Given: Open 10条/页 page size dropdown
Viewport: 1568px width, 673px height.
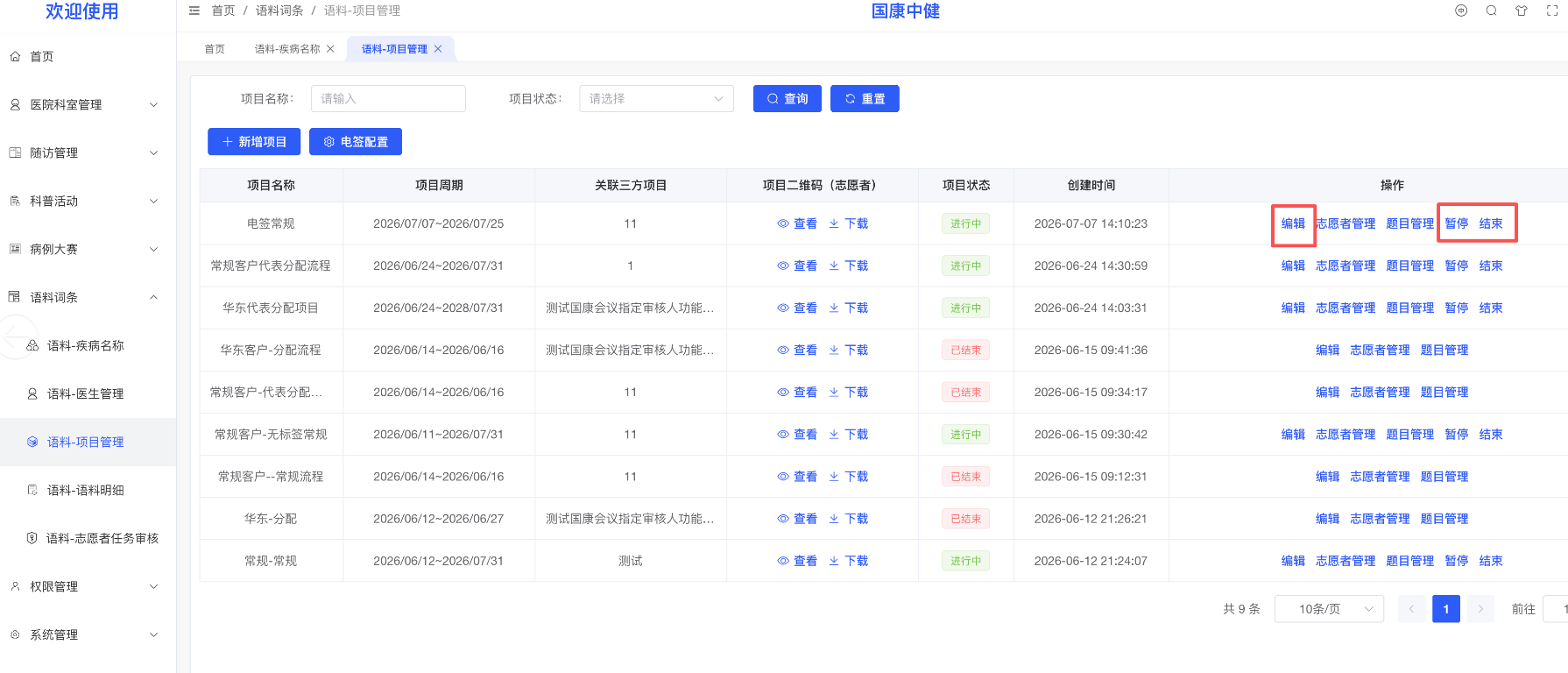Looking at the screenshot, I should 1329,608.
